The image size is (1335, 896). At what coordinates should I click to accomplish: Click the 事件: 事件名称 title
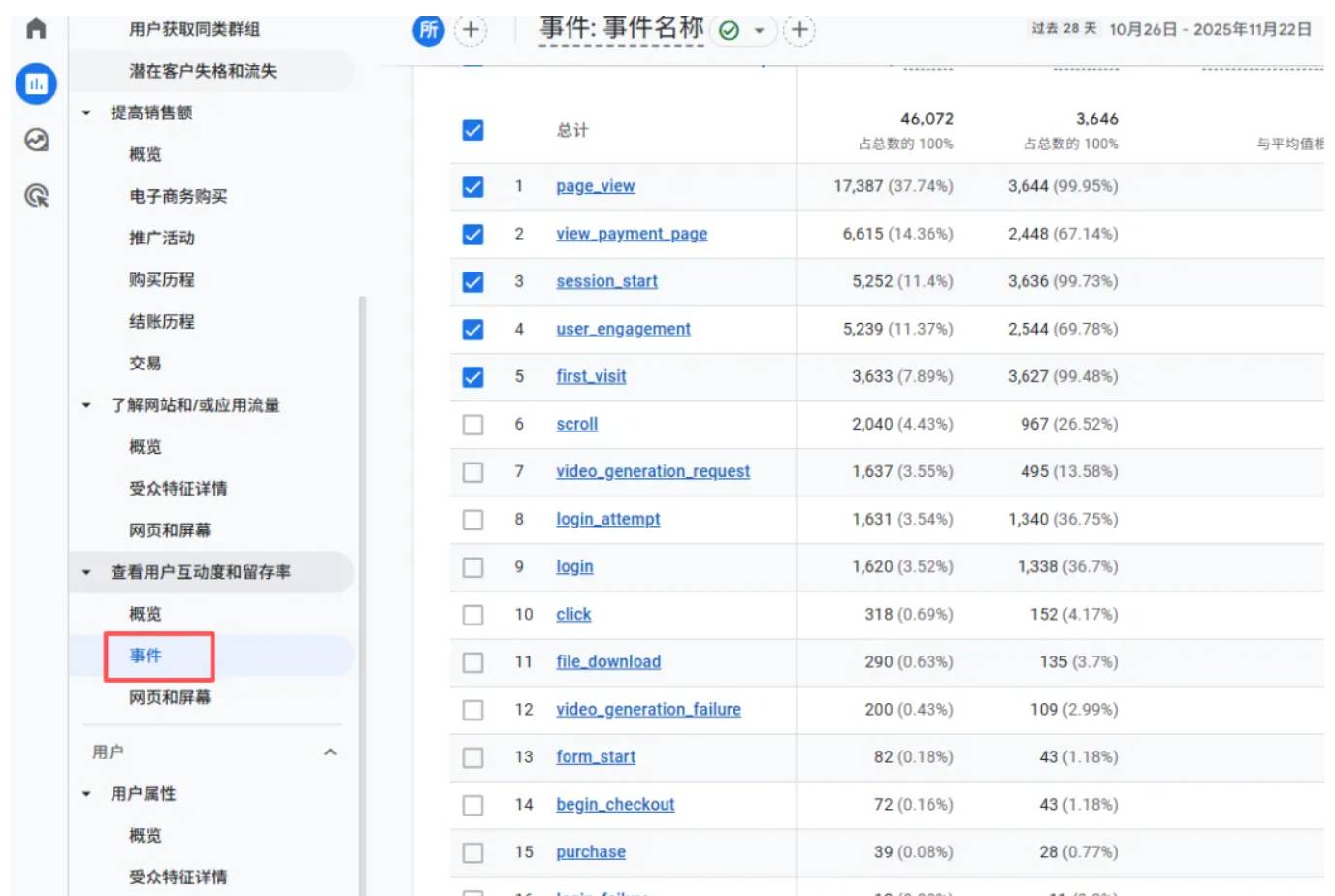point(621,28)
